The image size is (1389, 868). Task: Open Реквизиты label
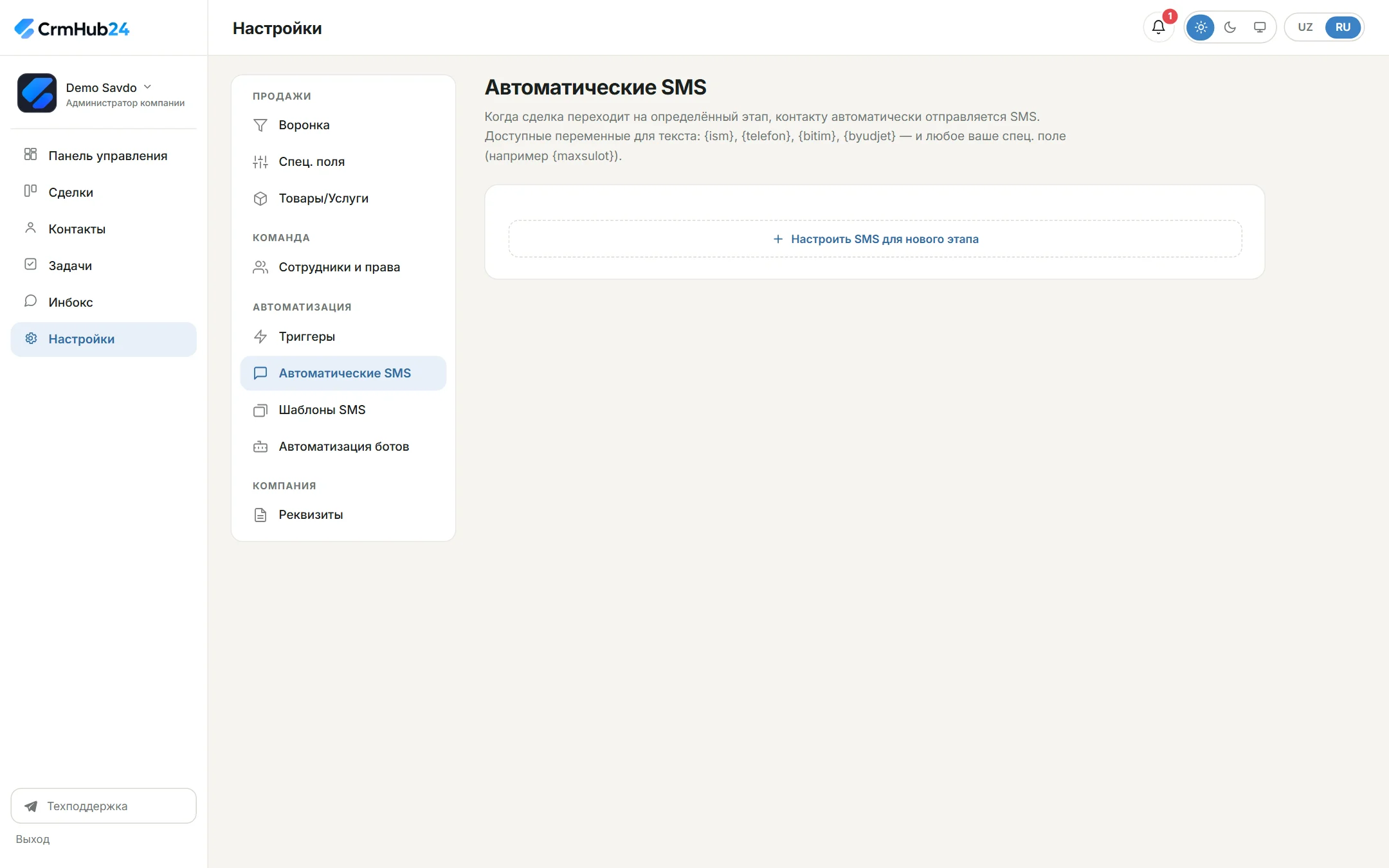[x=311, y=515]
